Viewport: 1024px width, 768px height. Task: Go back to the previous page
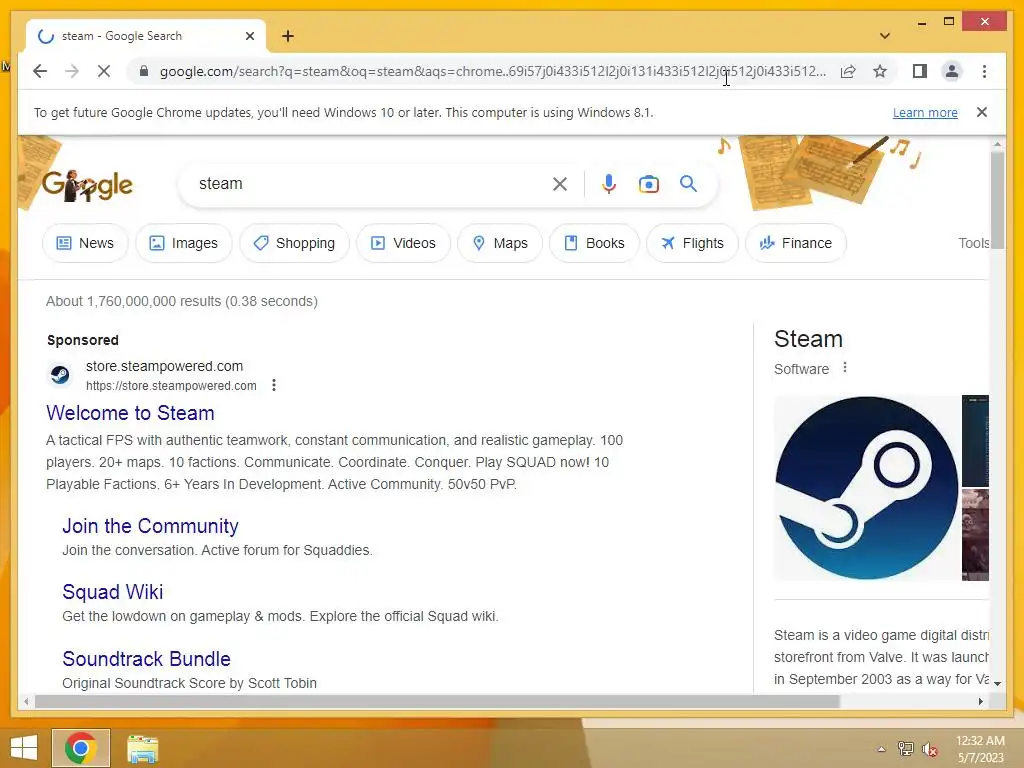pyautogui.click(x=40, y=71)
